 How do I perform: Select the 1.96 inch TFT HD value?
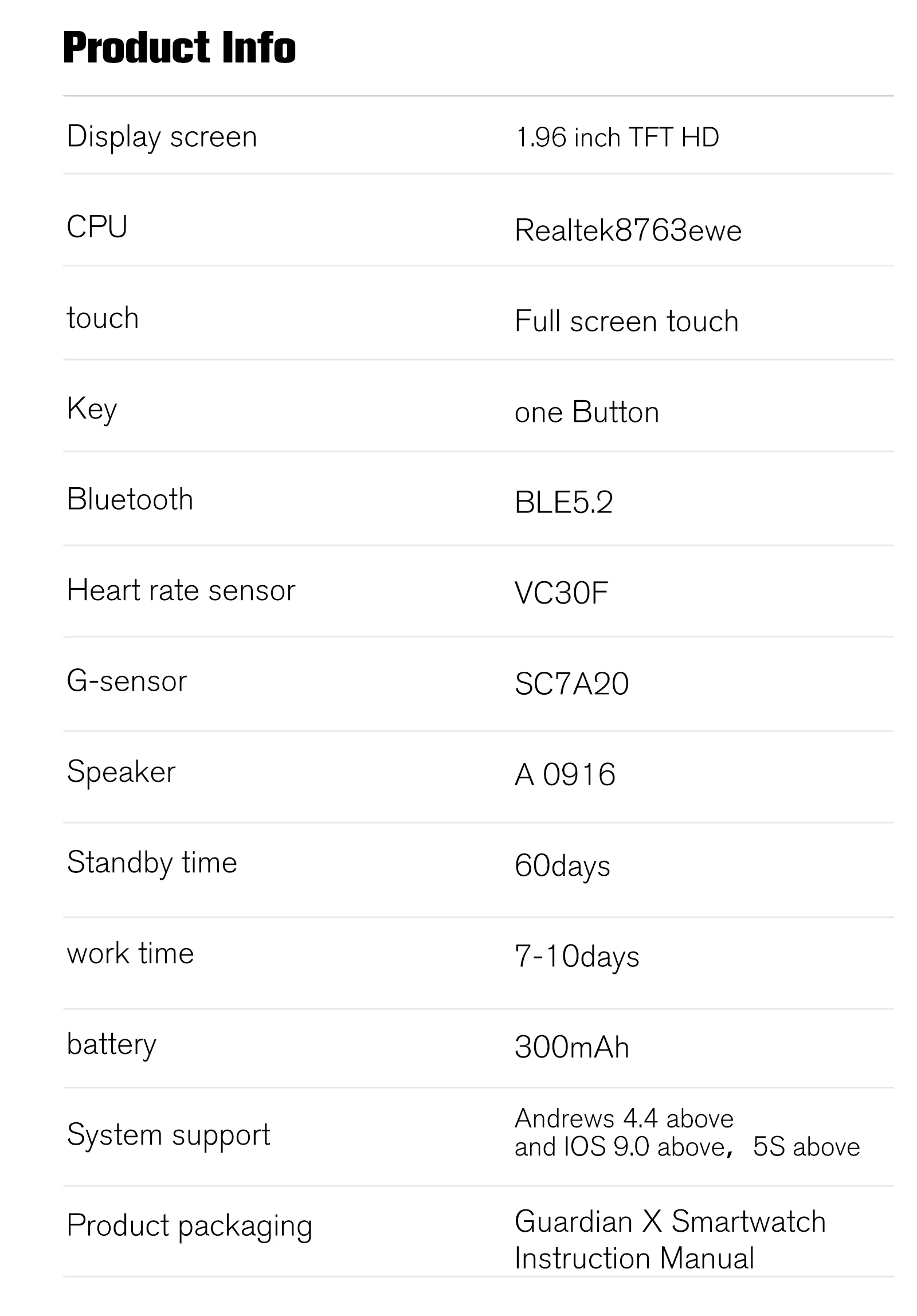tap(617, 138)
